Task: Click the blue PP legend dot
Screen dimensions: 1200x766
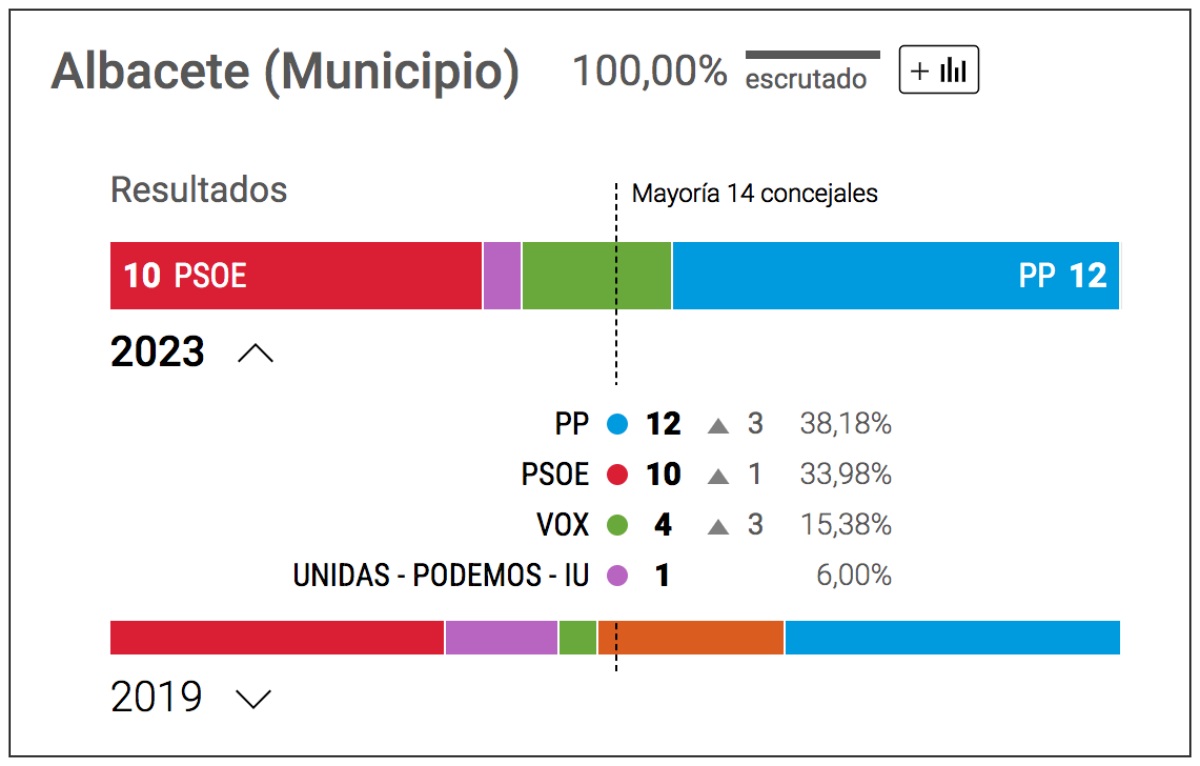Action: (x=617, y=425)
